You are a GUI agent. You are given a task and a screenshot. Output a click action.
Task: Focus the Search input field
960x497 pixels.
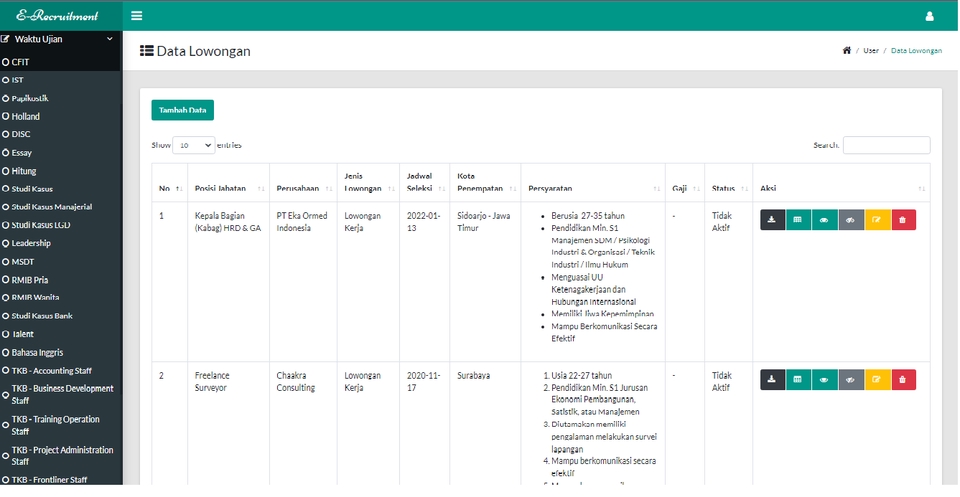[886, 145]
